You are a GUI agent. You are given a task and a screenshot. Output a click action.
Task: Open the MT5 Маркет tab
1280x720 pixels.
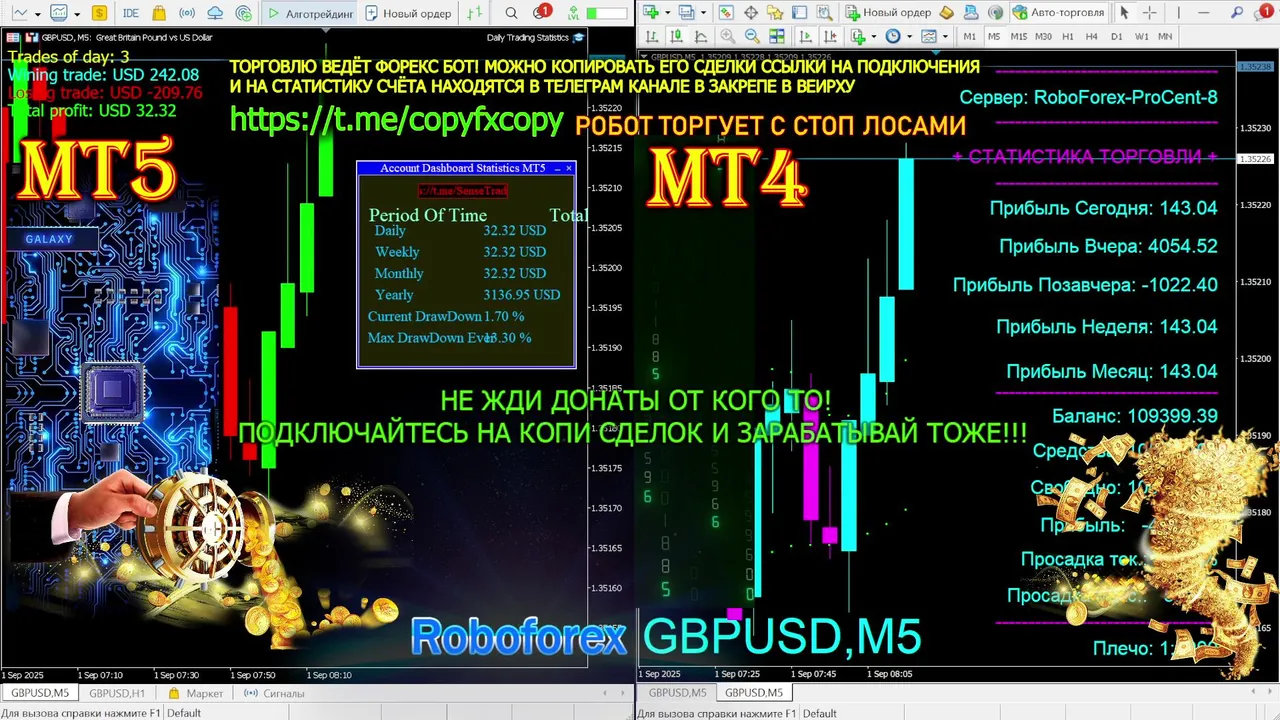[x=196, y=692]
